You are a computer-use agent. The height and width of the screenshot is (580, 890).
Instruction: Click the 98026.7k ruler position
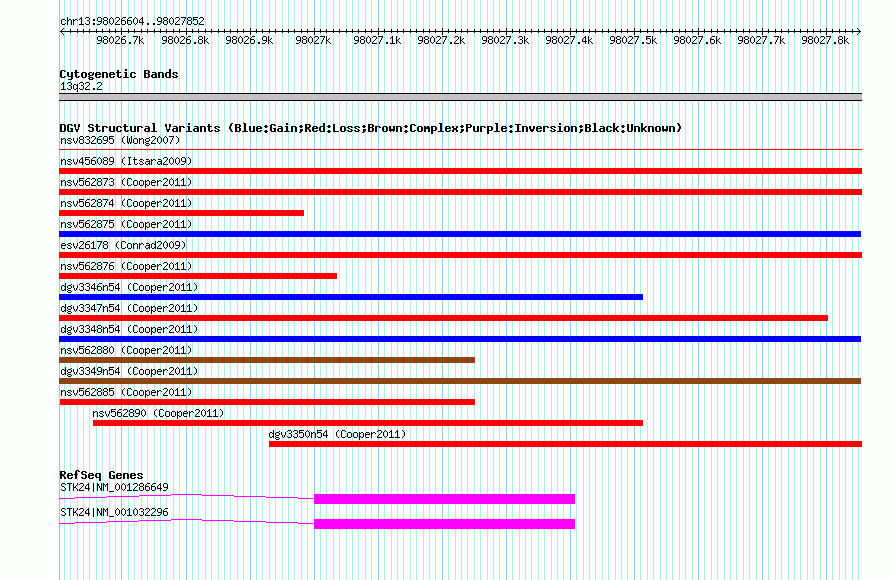pyautogui.click(x=120, y=40)
